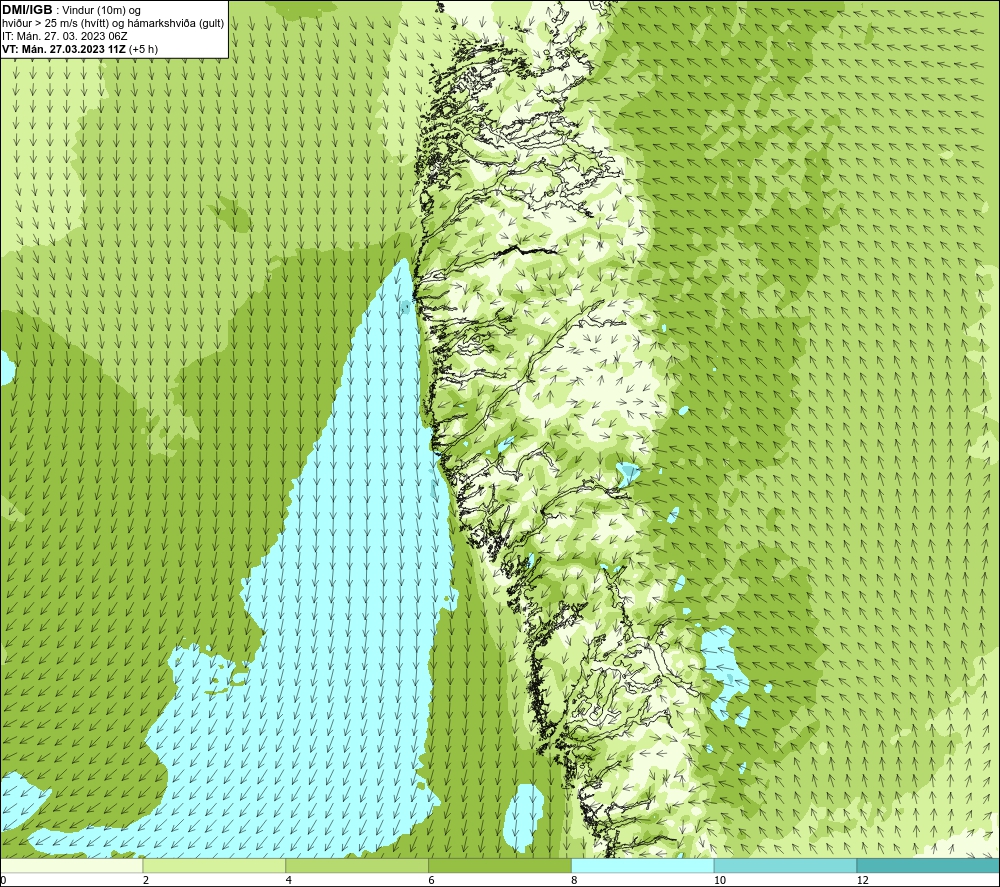The height and width of the screenshot is (887, 1000).
Task: Pick the darkest teal scale segment above 12
Action: click(x=929, y=866)
